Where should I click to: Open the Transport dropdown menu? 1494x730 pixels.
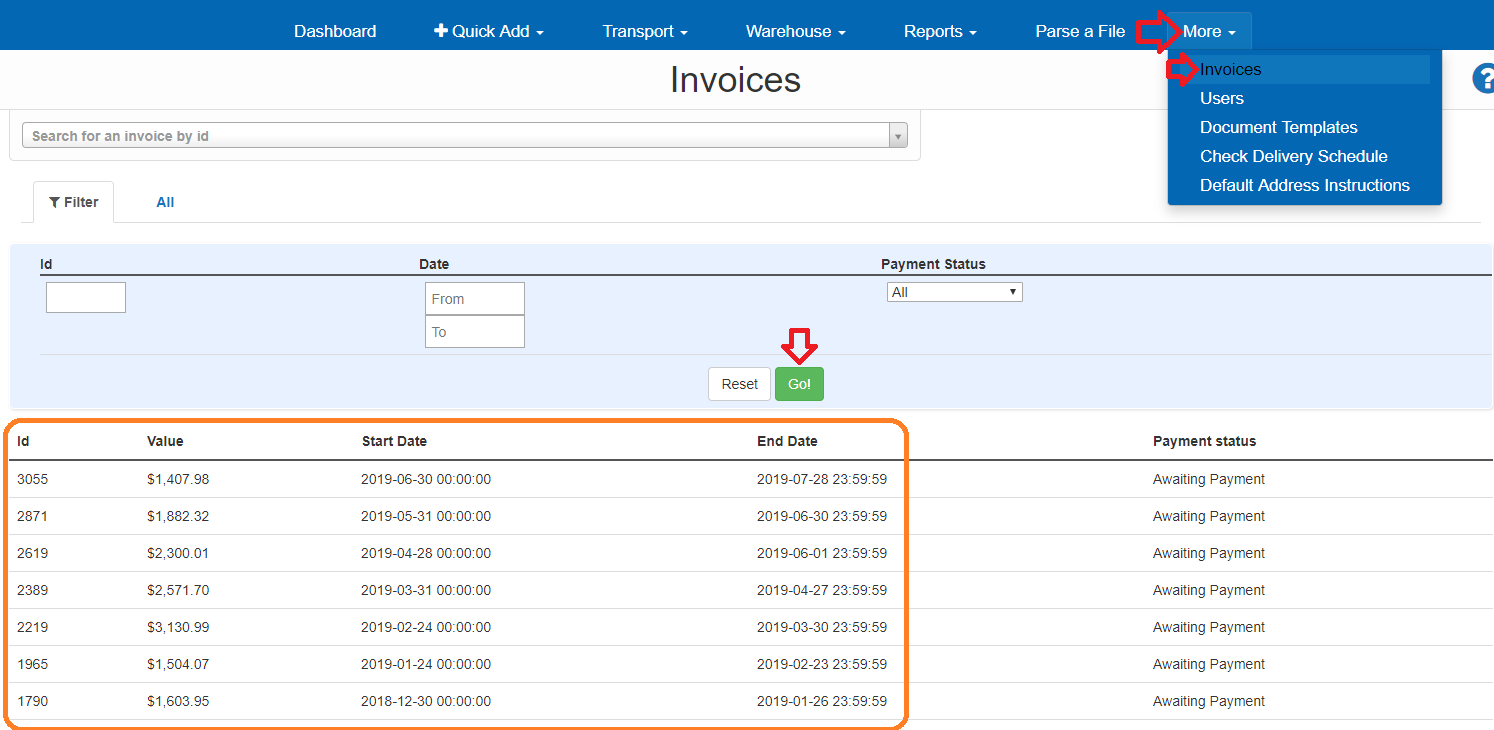644,31
